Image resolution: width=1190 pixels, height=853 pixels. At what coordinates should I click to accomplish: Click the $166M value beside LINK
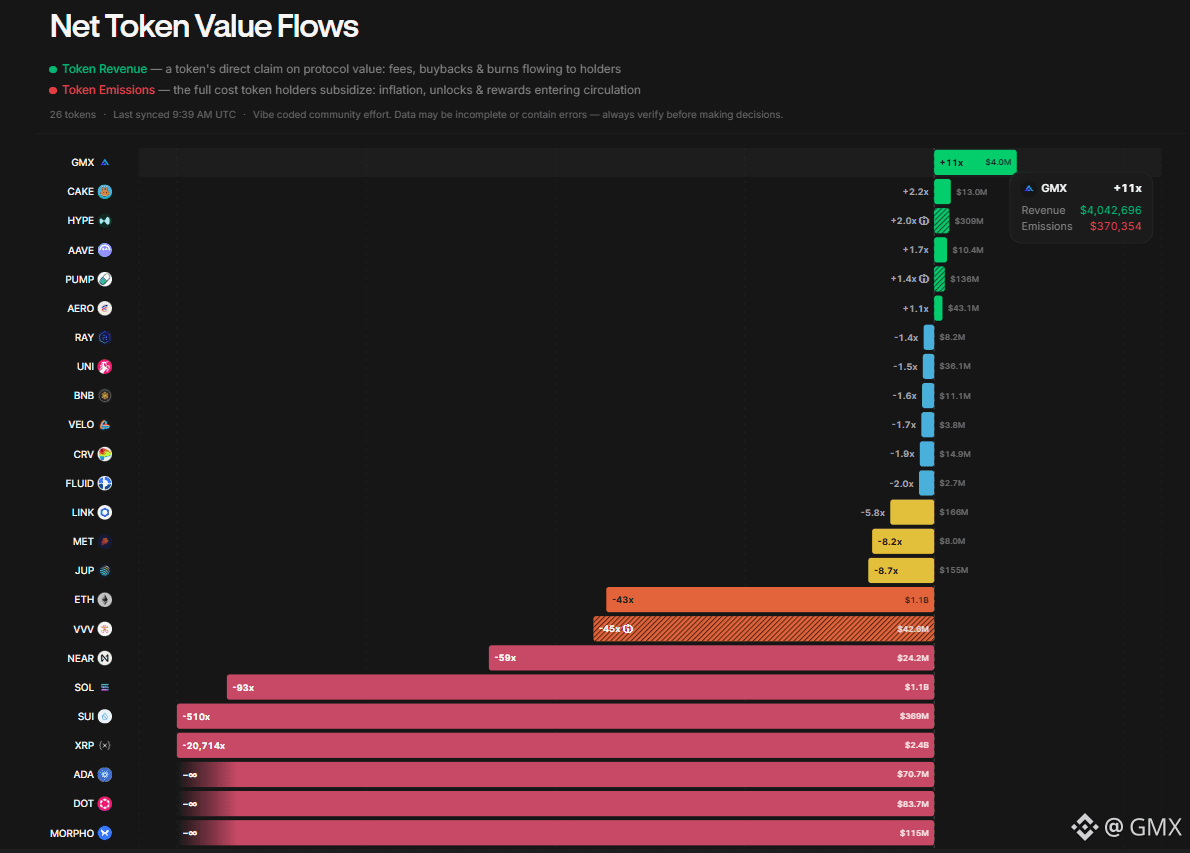(x=953, y=512)
